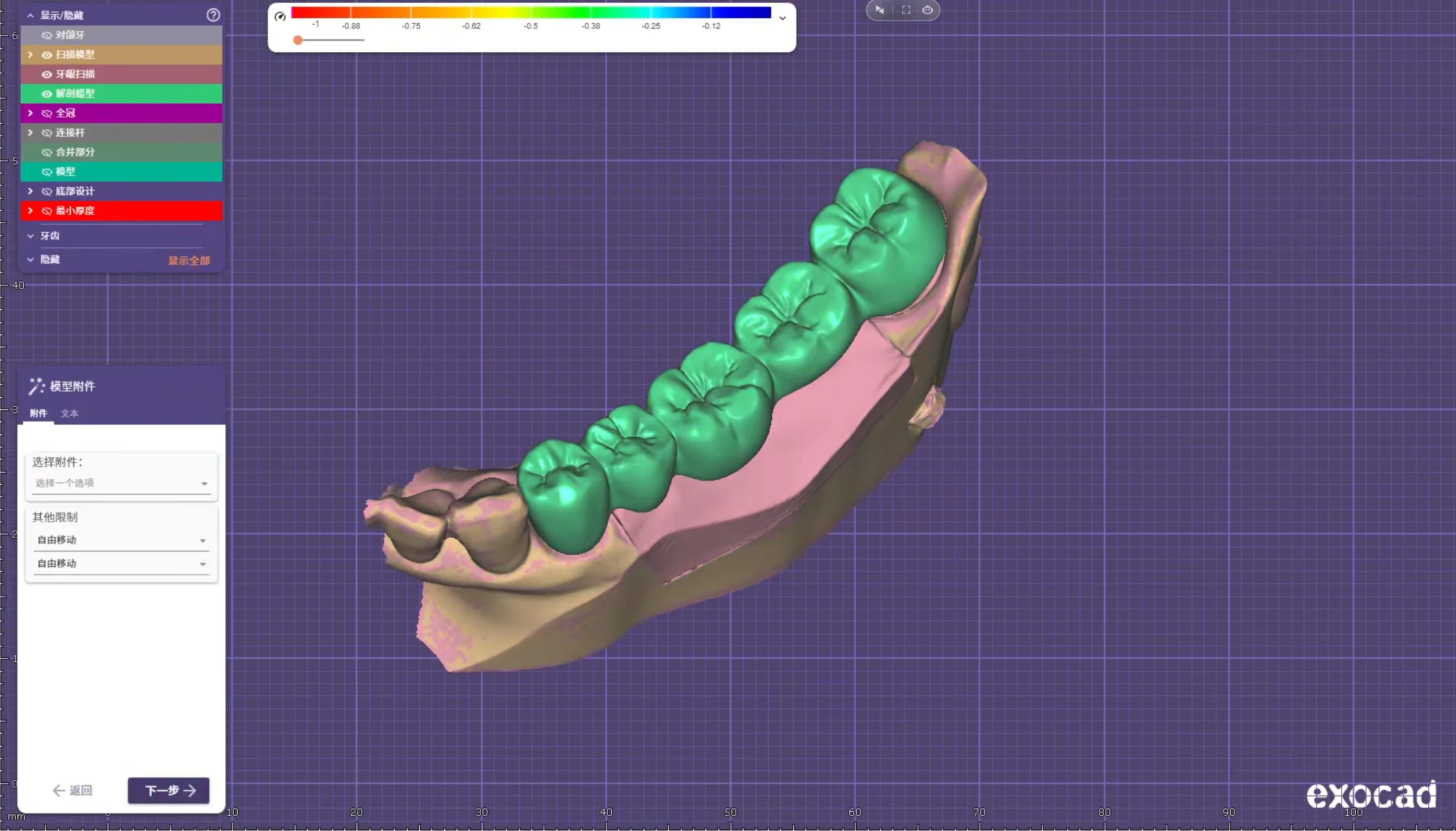Open the second 自由移动 dropdown
The image size is (1456, 831).
(121, 564)
